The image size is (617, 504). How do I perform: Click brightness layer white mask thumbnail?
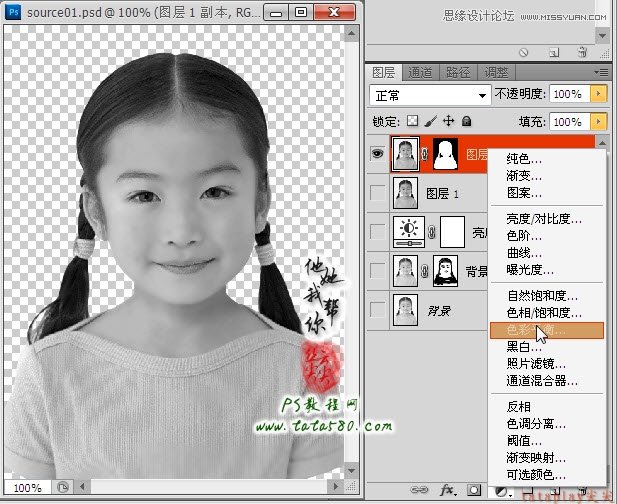452,232
